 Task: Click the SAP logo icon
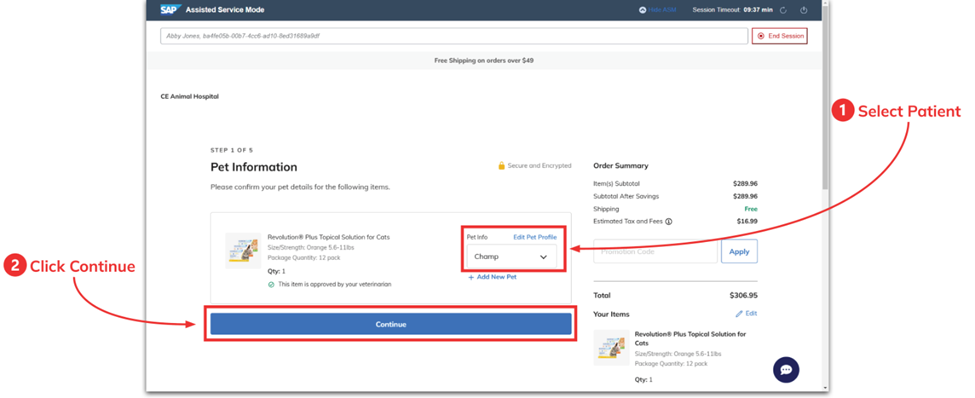click(170, 10)
